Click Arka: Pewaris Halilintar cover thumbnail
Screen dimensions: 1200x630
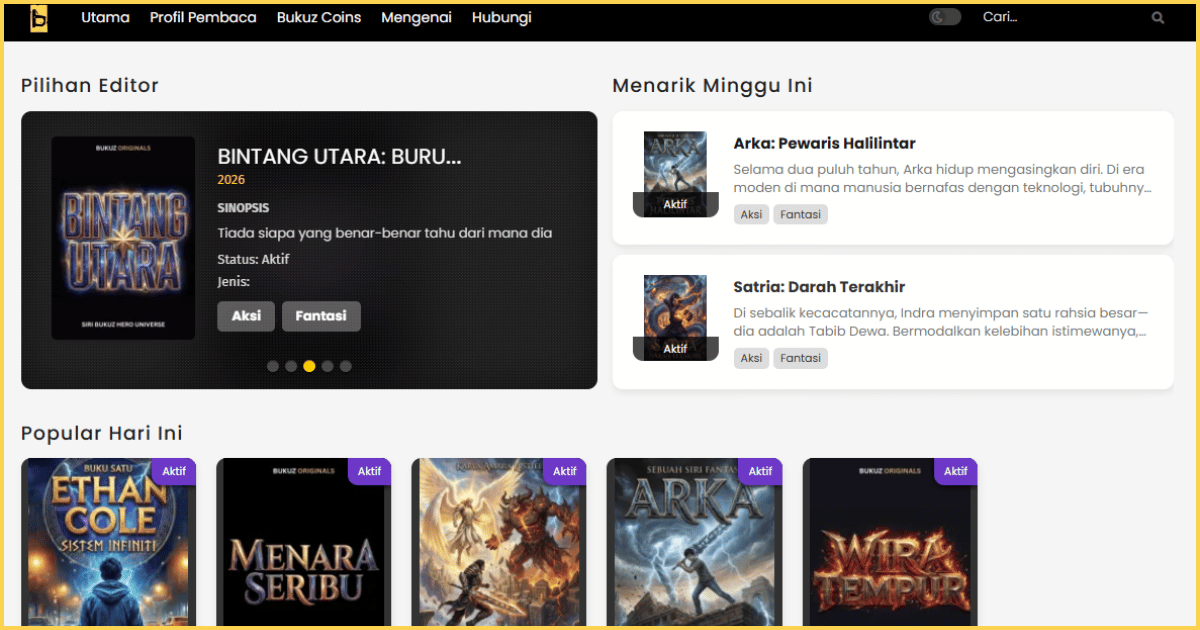pos(675,174)
